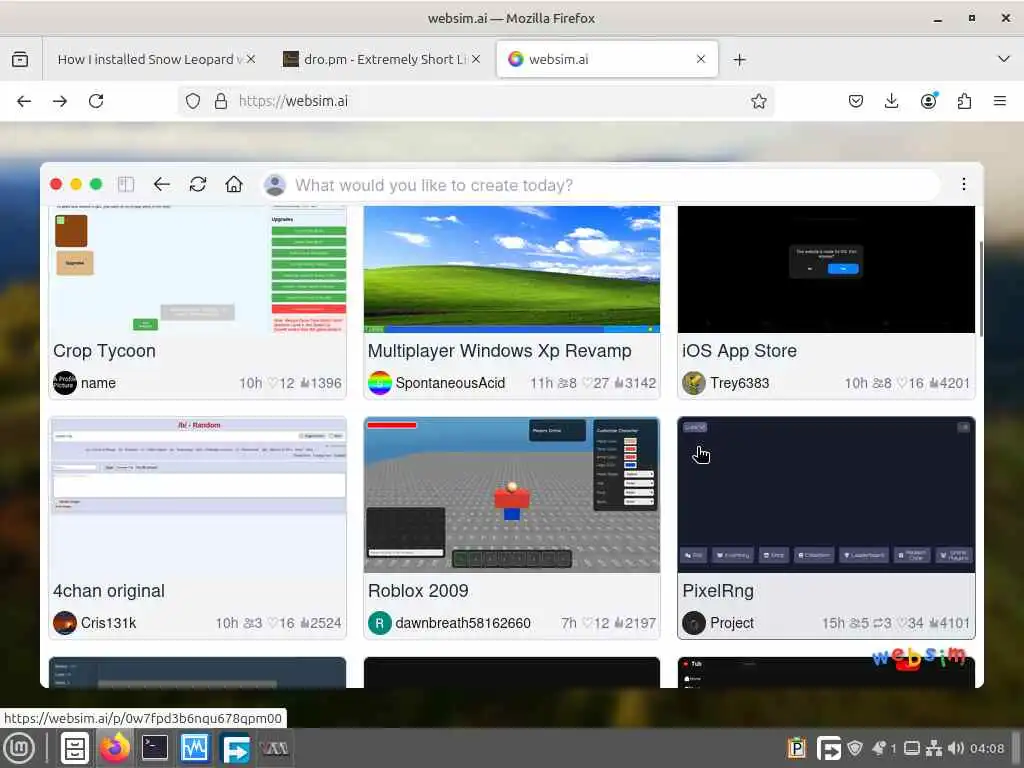Click the 'iOS App Store' title
Image resolution: width=1024 pixels, height=768 pixels.
tap(739, 351)
